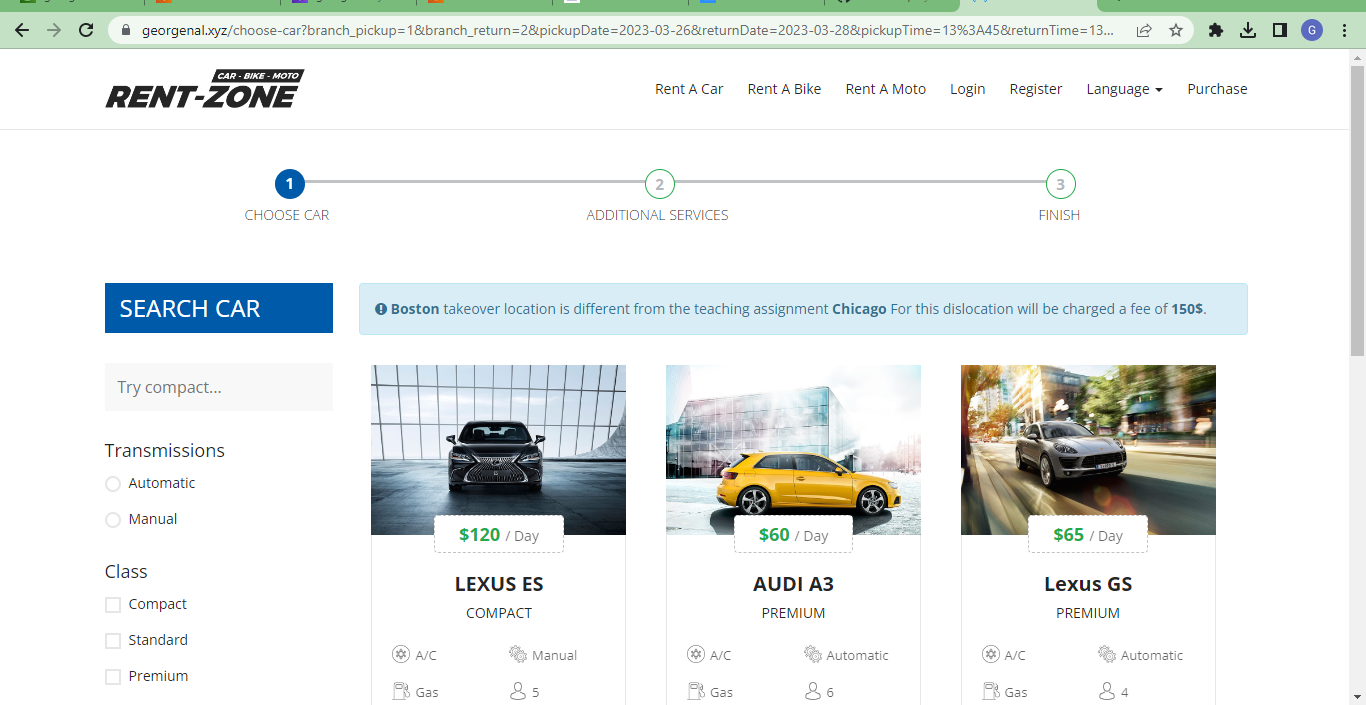The height and width of the screenshot is (705, 1366).
Task: Check the Standard class checkbox
Action: pyautogui.click(x=113, y=641)
